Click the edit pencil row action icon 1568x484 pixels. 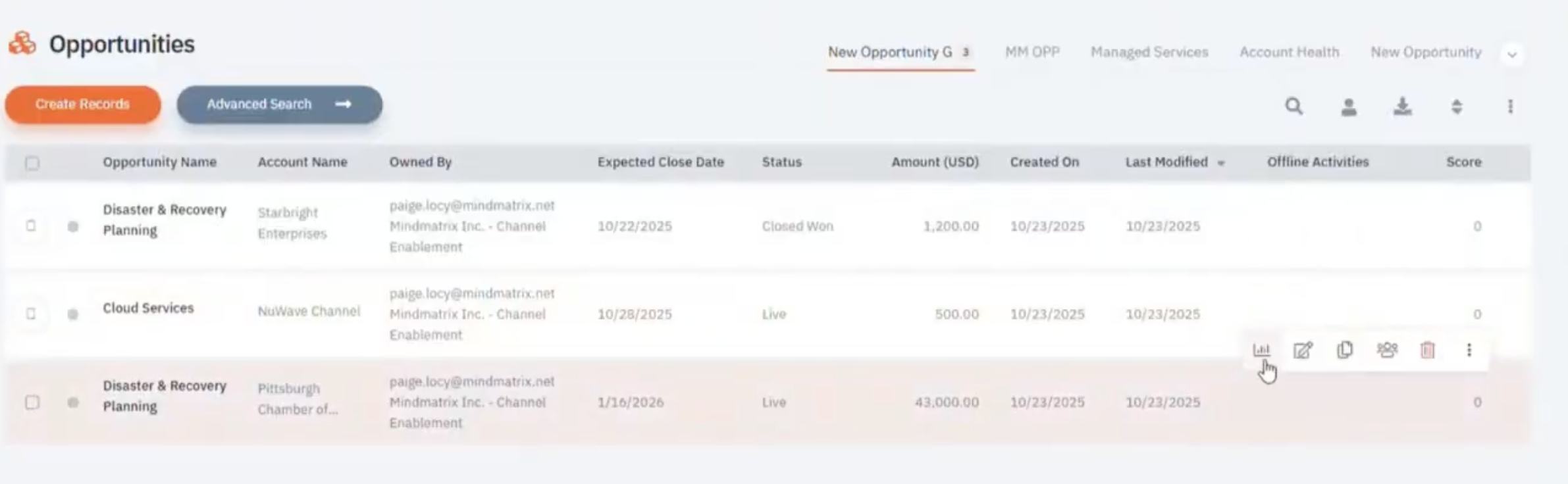click(1303, 350)
